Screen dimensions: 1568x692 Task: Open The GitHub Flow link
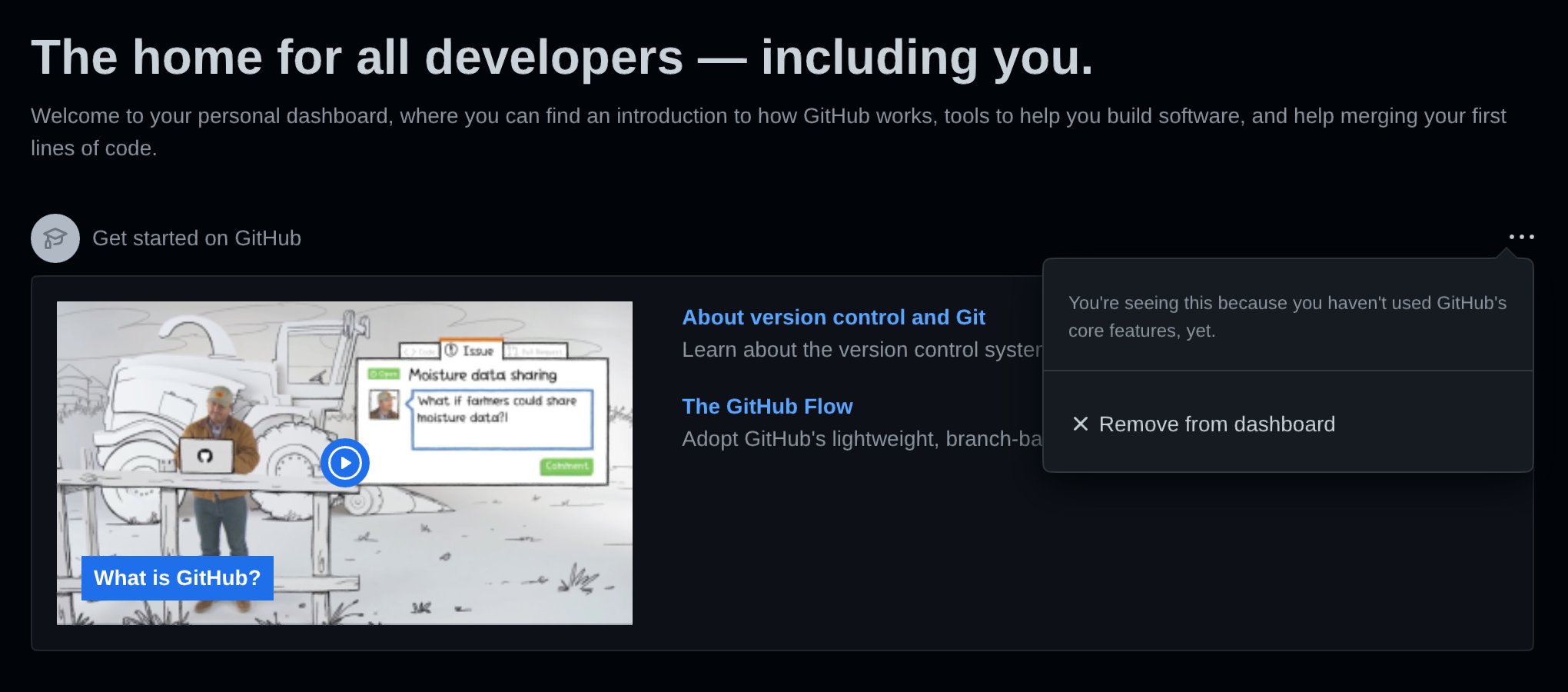pos(767,406)
